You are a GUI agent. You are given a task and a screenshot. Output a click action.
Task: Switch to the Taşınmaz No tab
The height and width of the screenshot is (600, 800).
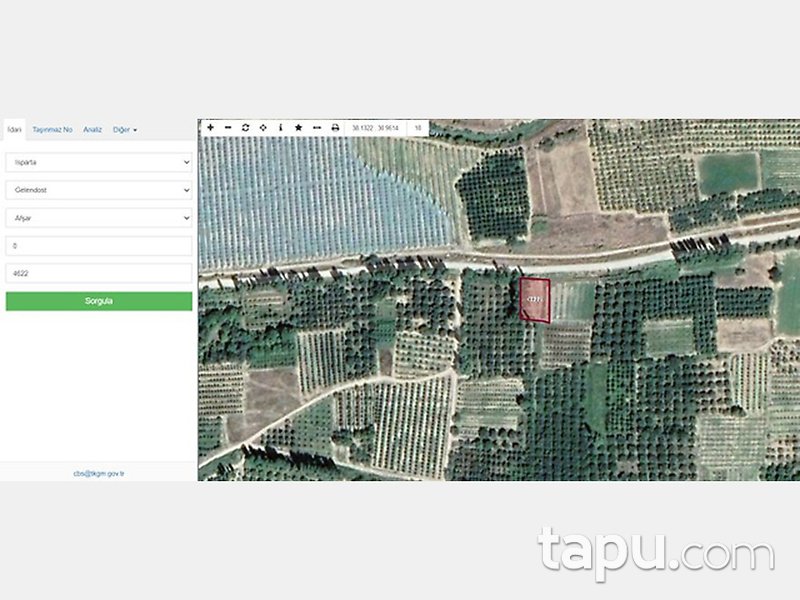53,130
